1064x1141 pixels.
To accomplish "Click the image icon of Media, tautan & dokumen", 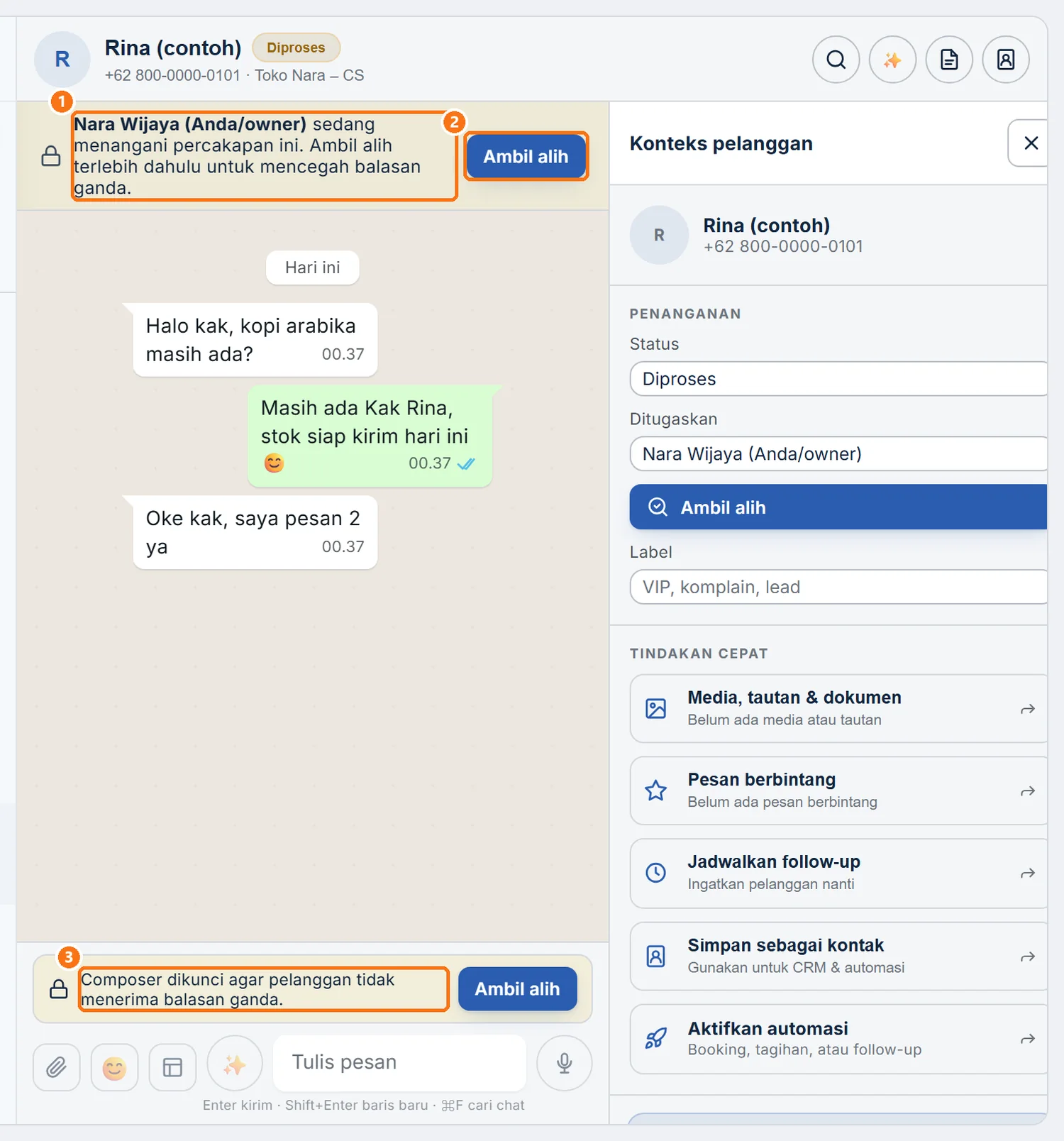I will click(656, 708).
